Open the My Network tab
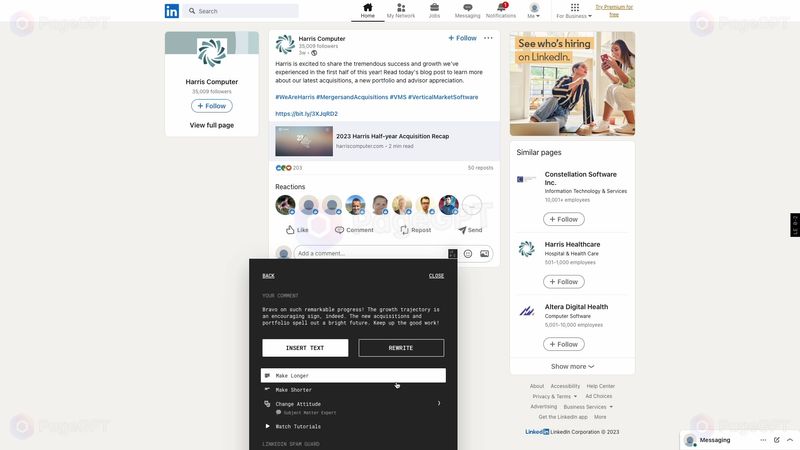 tap(401, 11)
